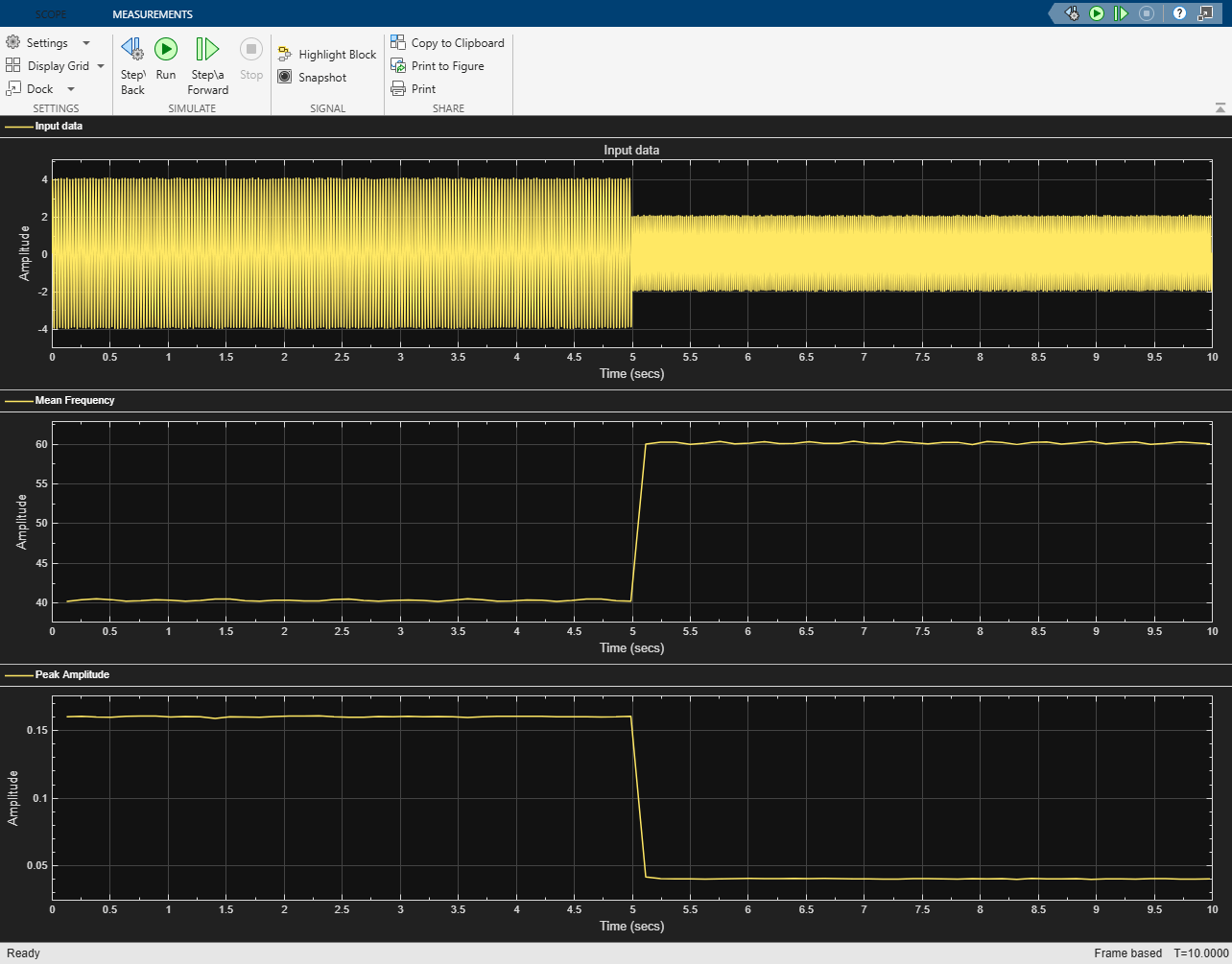The image size is (1232, 964).
Task: Click the Copy to Clipboard icon
Action: click(x=398, y=43)
